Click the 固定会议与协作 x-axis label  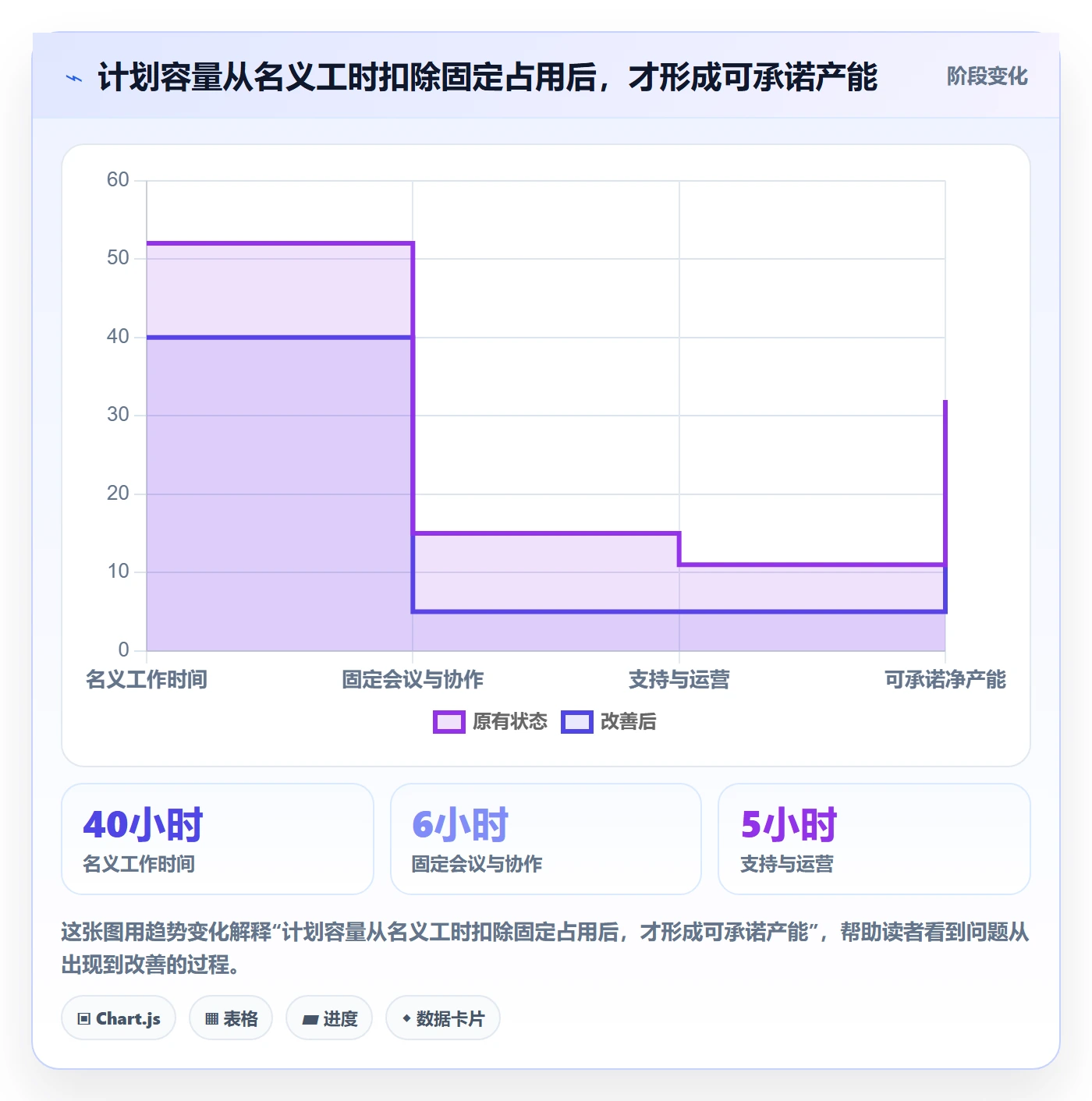[x=413, y=680]
